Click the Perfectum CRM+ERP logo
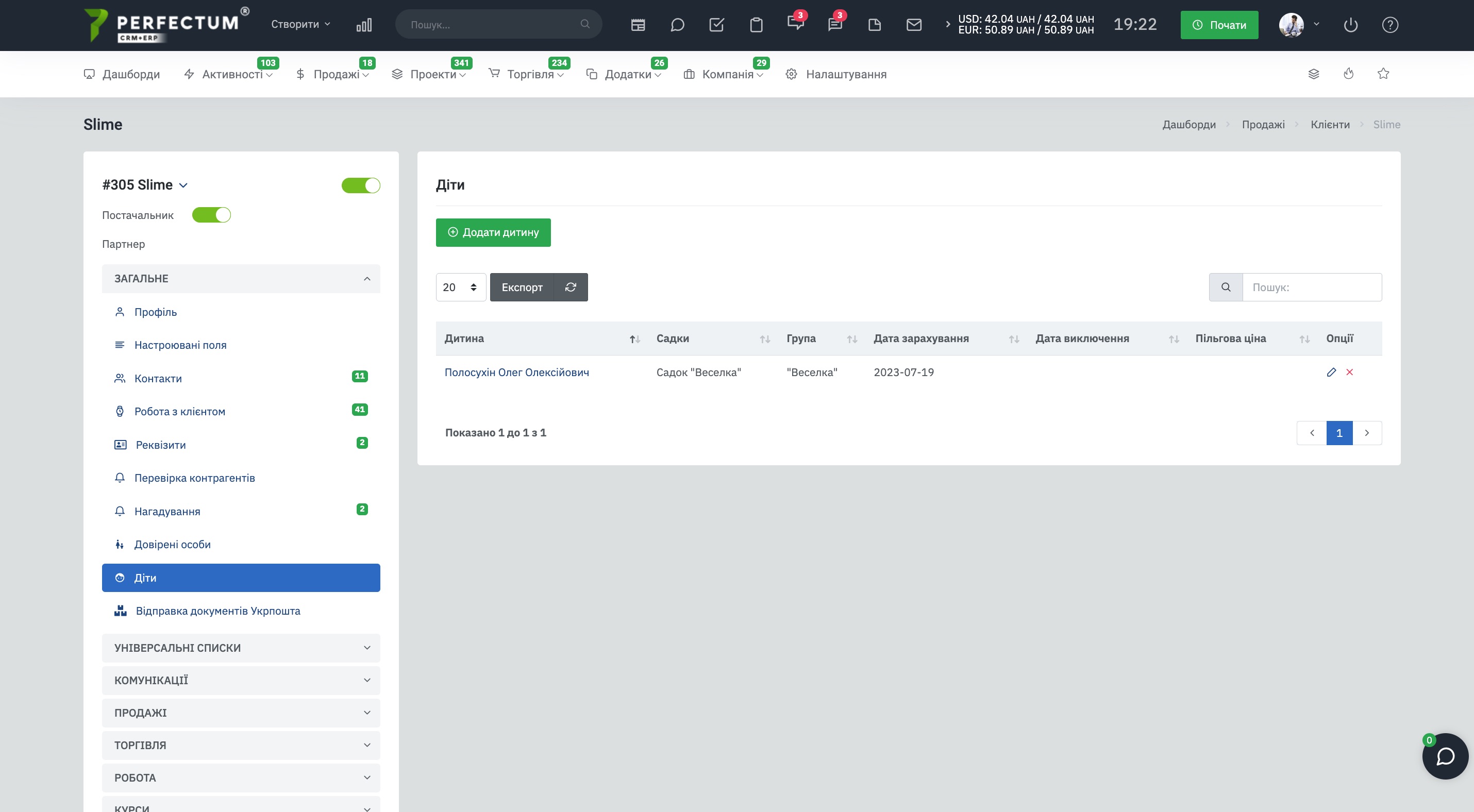Viewport: 1474px width, 812px height. pyautogui.click(x=166, y=25)
